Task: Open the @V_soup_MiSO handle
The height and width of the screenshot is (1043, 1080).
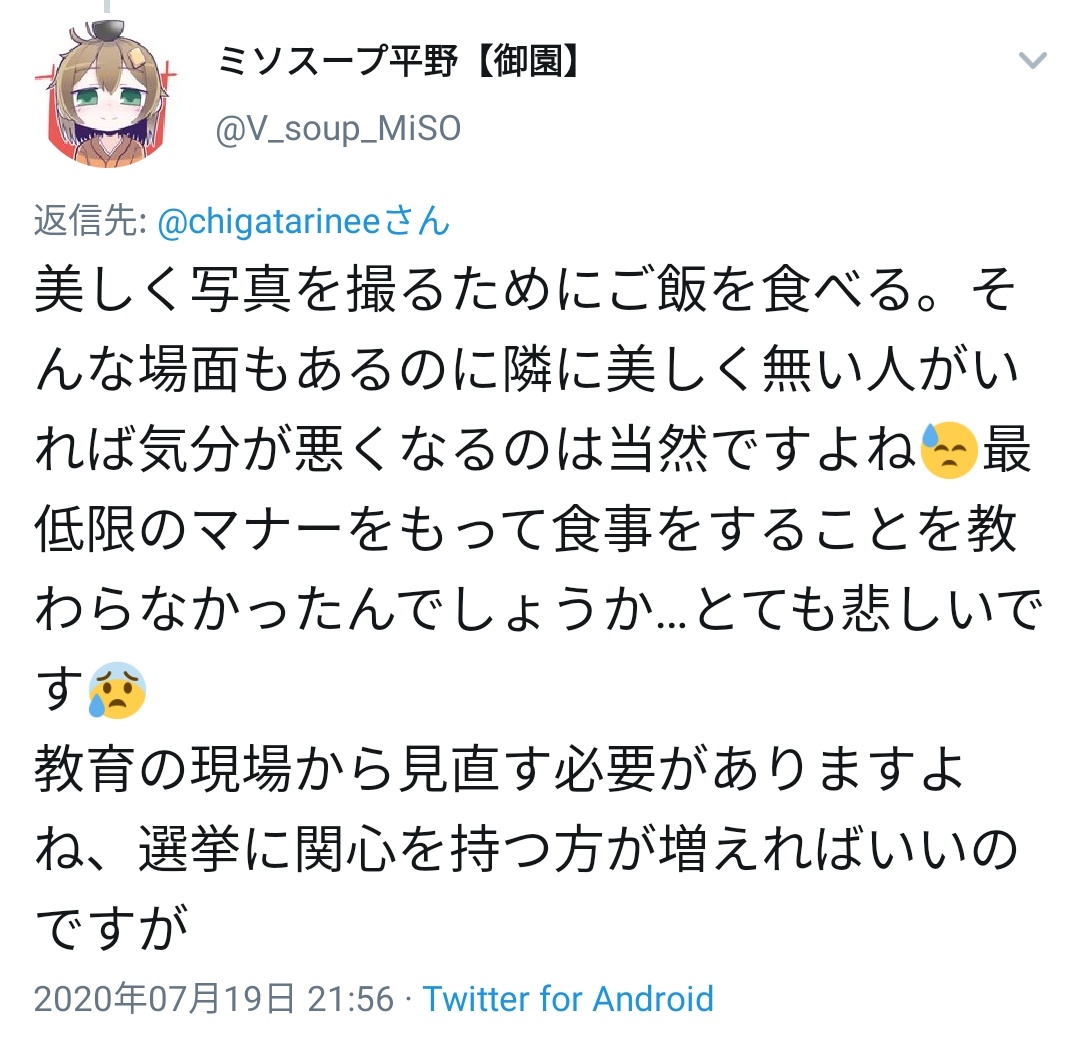Action: pyautogui.click(x=338, y=129)
